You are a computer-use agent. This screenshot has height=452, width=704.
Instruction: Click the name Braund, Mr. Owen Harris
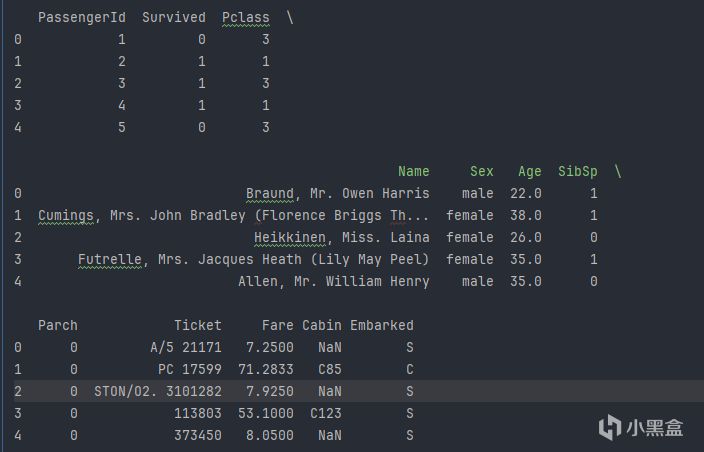(338, 193)
